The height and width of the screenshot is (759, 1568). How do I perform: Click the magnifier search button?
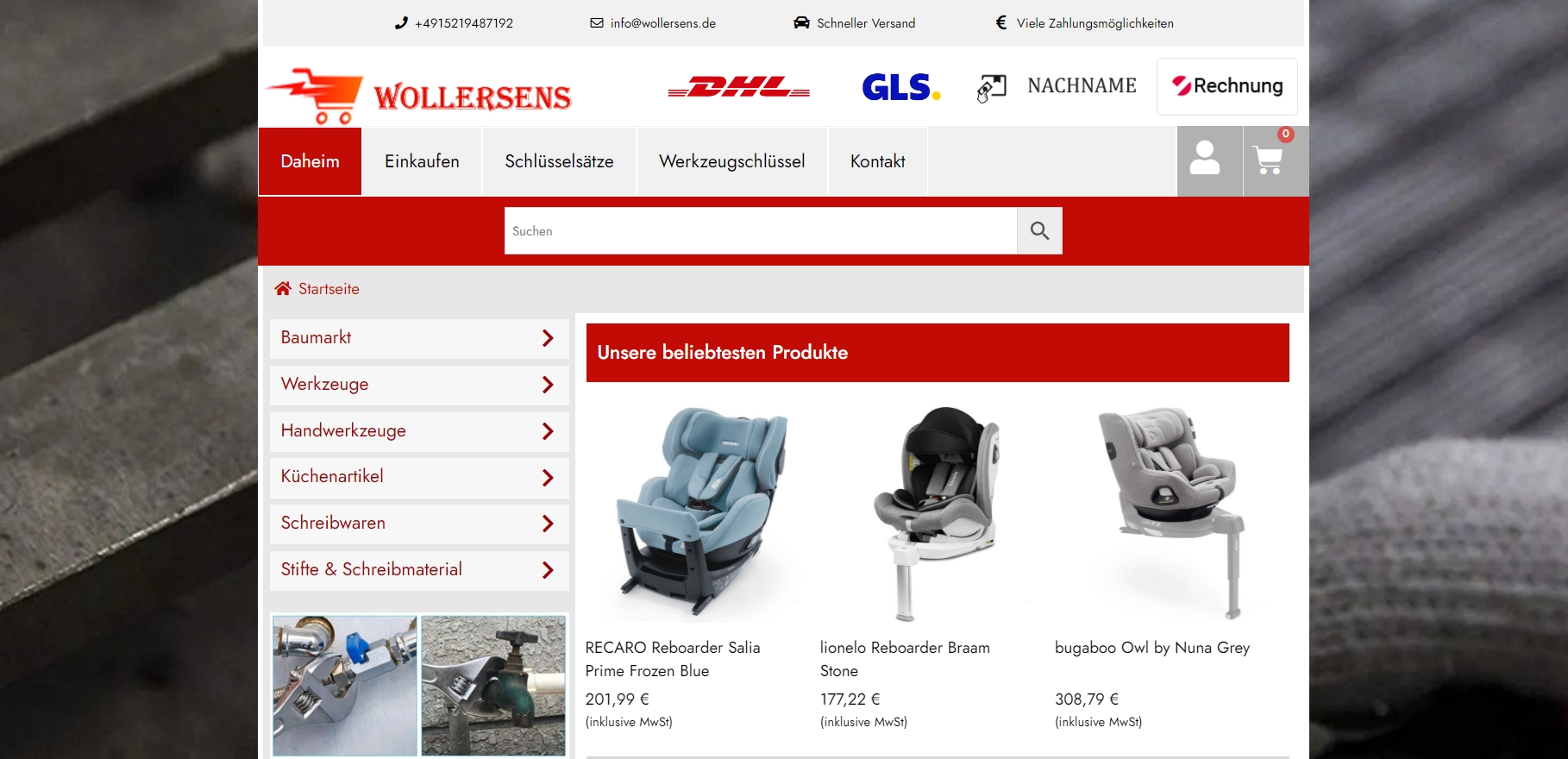pyautogui.click(x=1039, y=230)
